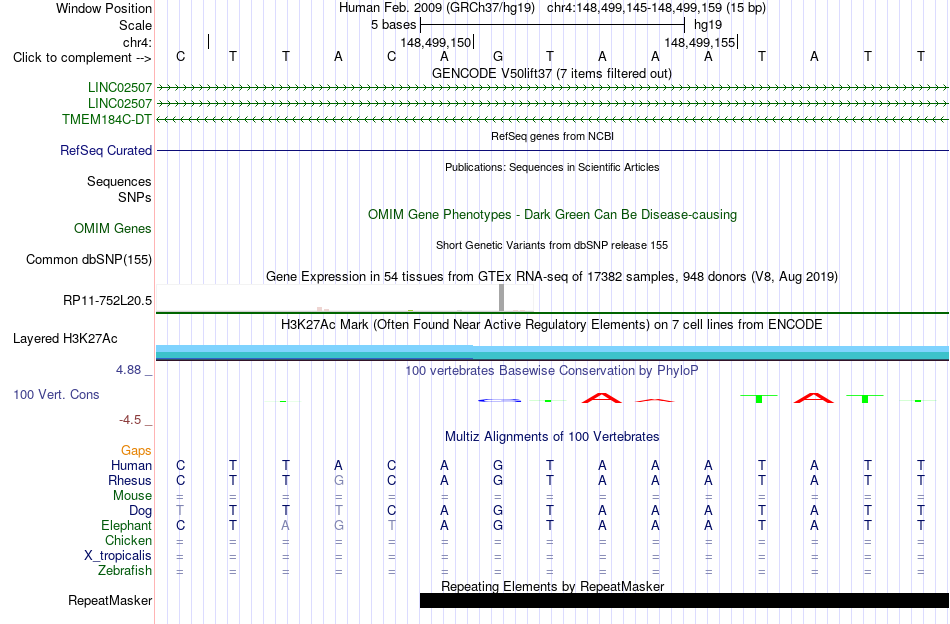Viewport: 950px width, 624px height.
Task: Click the RepeatMasker track label
Action: [110, 600]
